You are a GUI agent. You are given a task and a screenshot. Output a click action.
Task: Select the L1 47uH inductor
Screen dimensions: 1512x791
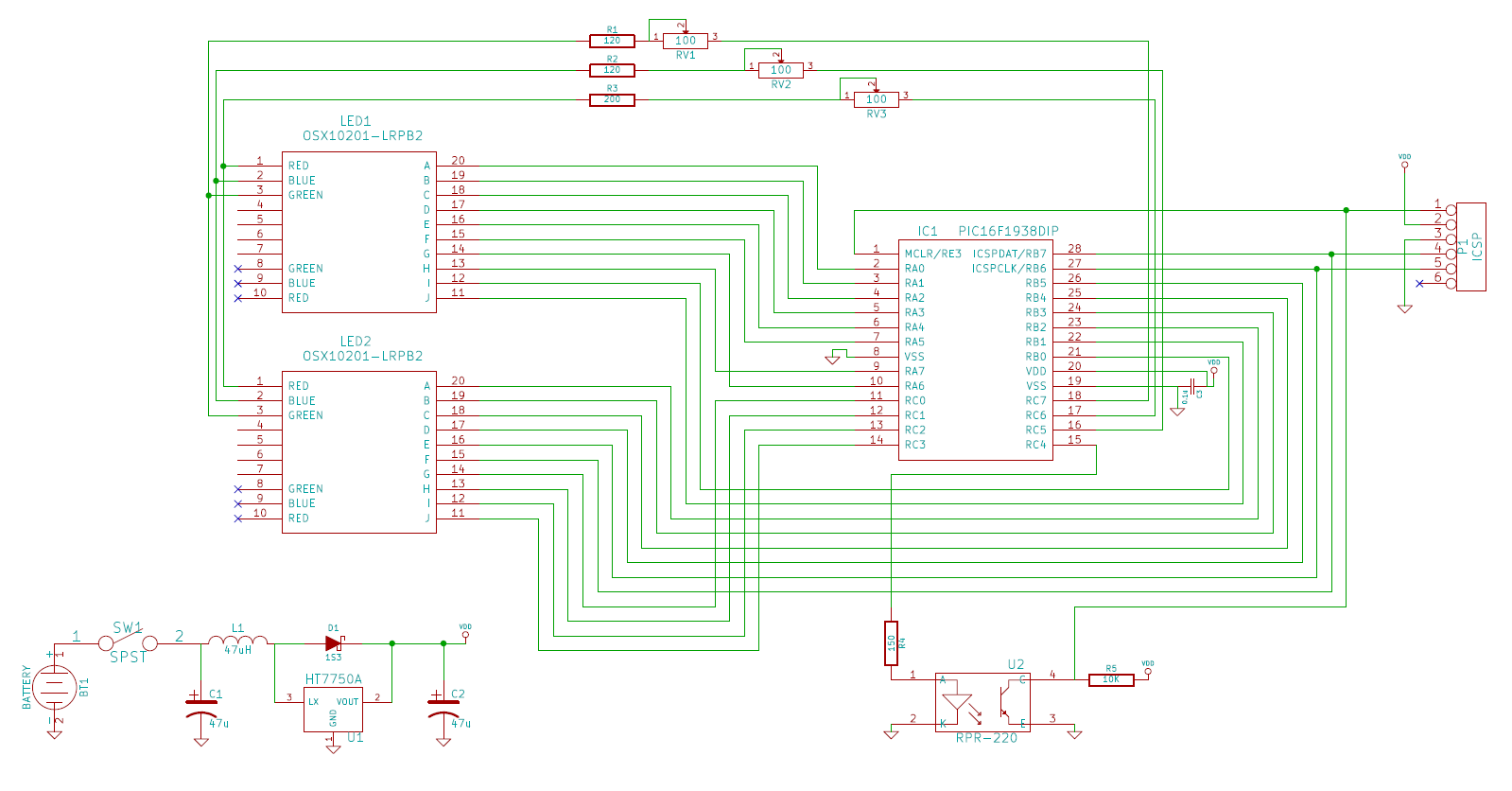pos(238,641)
